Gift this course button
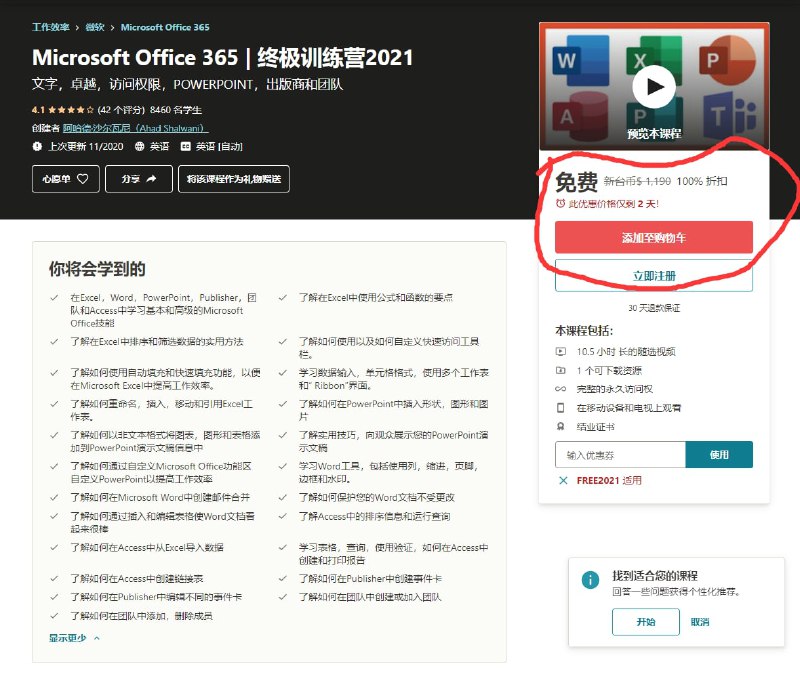Viewport: 800px width, 685px height. point(234,179)
